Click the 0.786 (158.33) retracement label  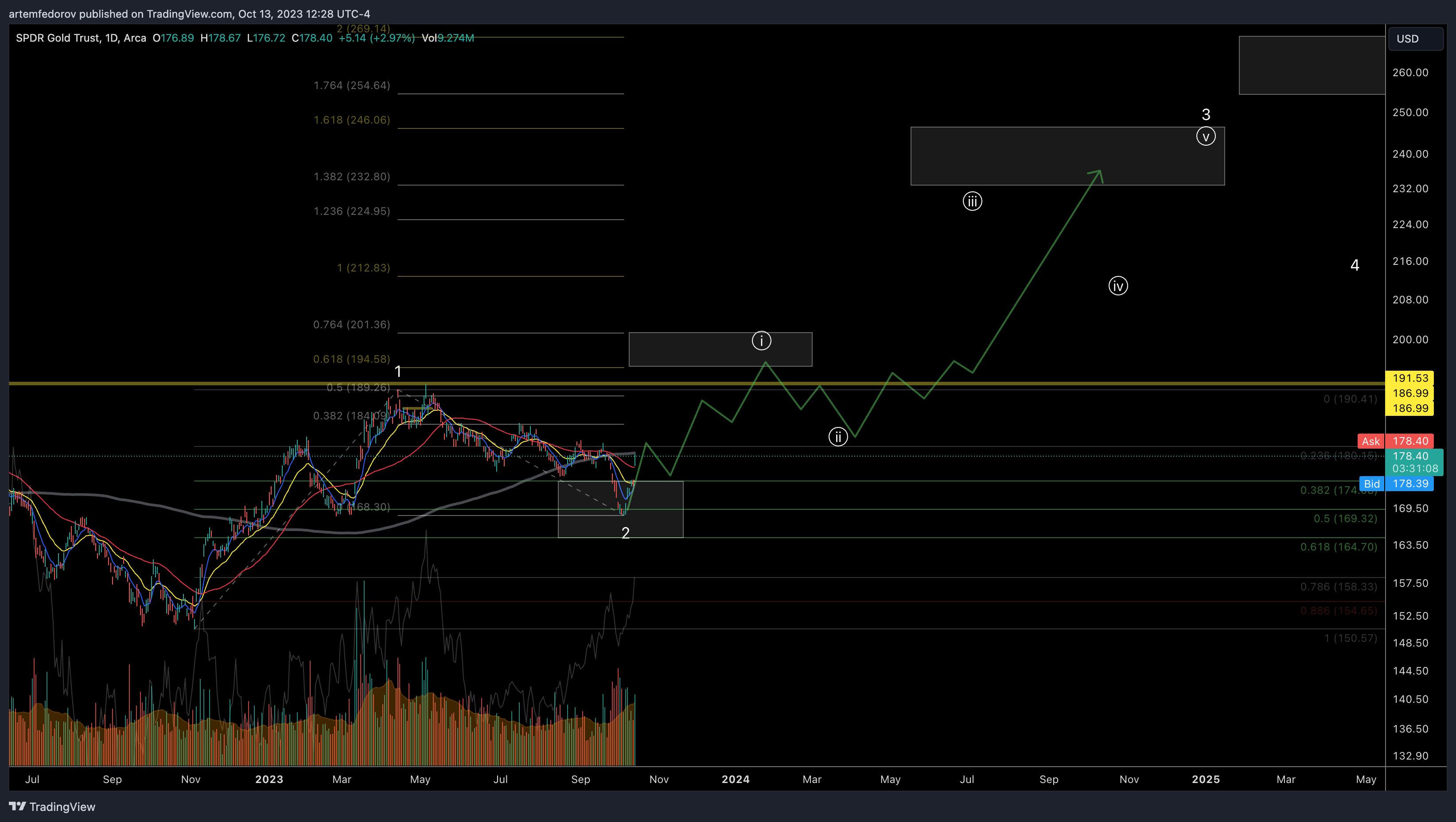1339,586
